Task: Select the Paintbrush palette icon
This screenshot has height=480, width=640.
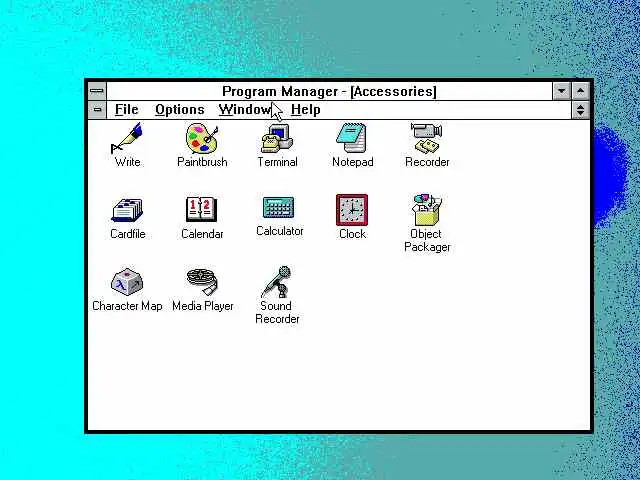Action: tap(202, 138)
